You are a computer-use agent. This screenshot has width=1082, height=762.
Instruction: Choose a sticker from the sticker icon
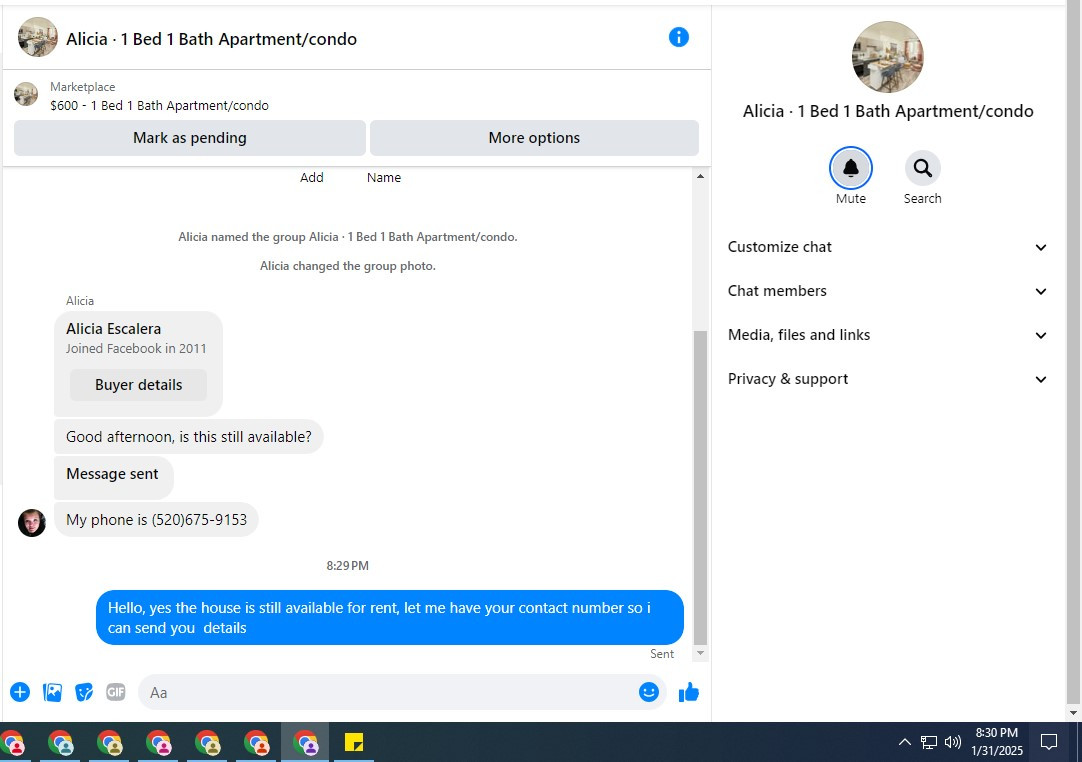click(x=84, y=692)
